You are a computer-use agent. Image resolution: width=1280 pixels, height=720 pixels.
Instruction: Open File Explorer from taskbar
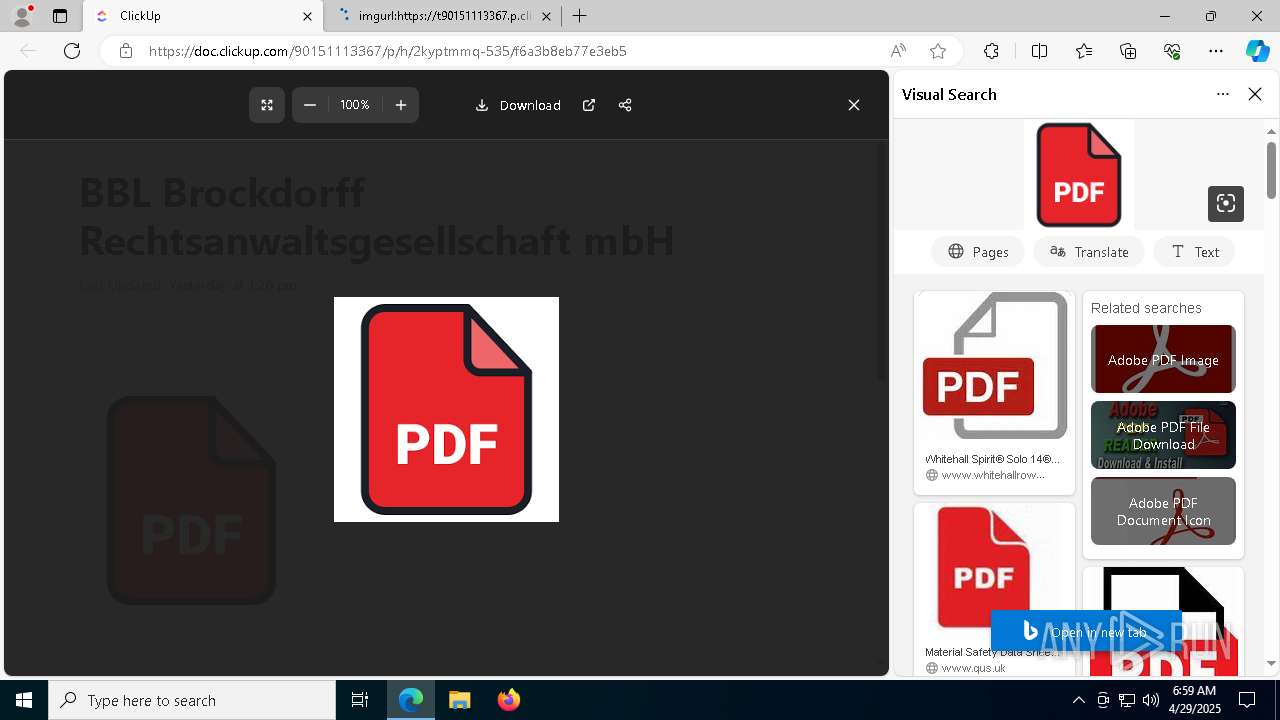coord(459,700)
